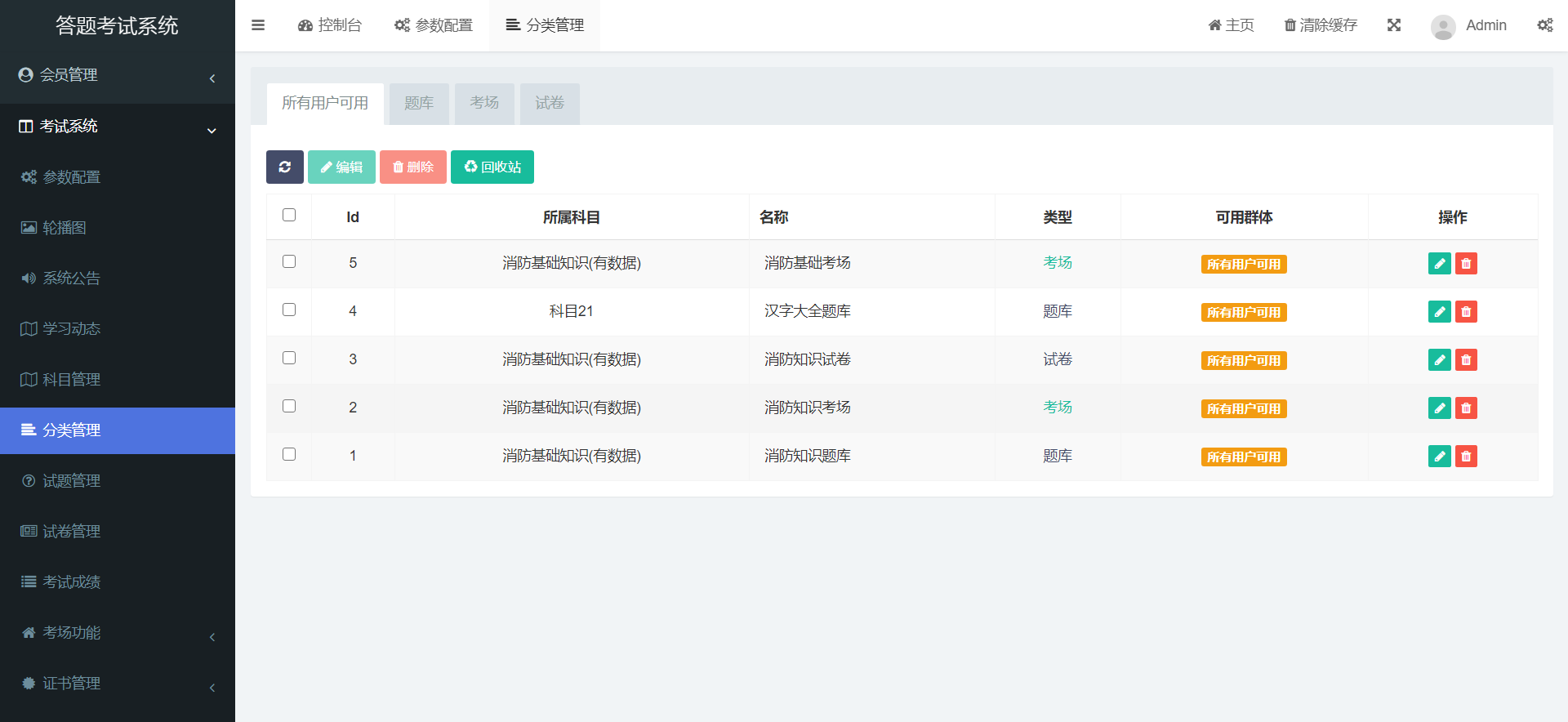1568x722 pixels.
Task: Switch to the 参数配置 top tab
Action: [434, 25]
